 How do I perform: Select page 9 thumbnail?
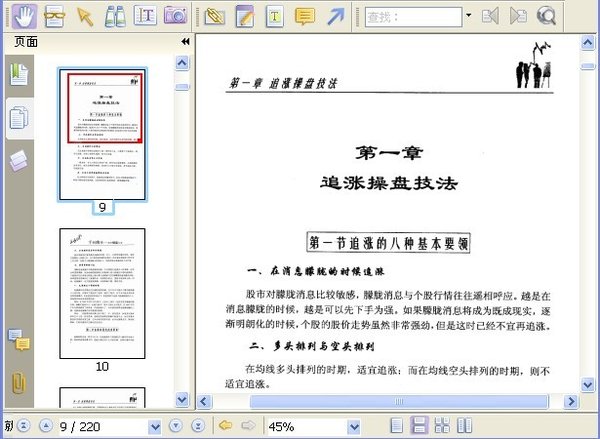tap(103, 134)
